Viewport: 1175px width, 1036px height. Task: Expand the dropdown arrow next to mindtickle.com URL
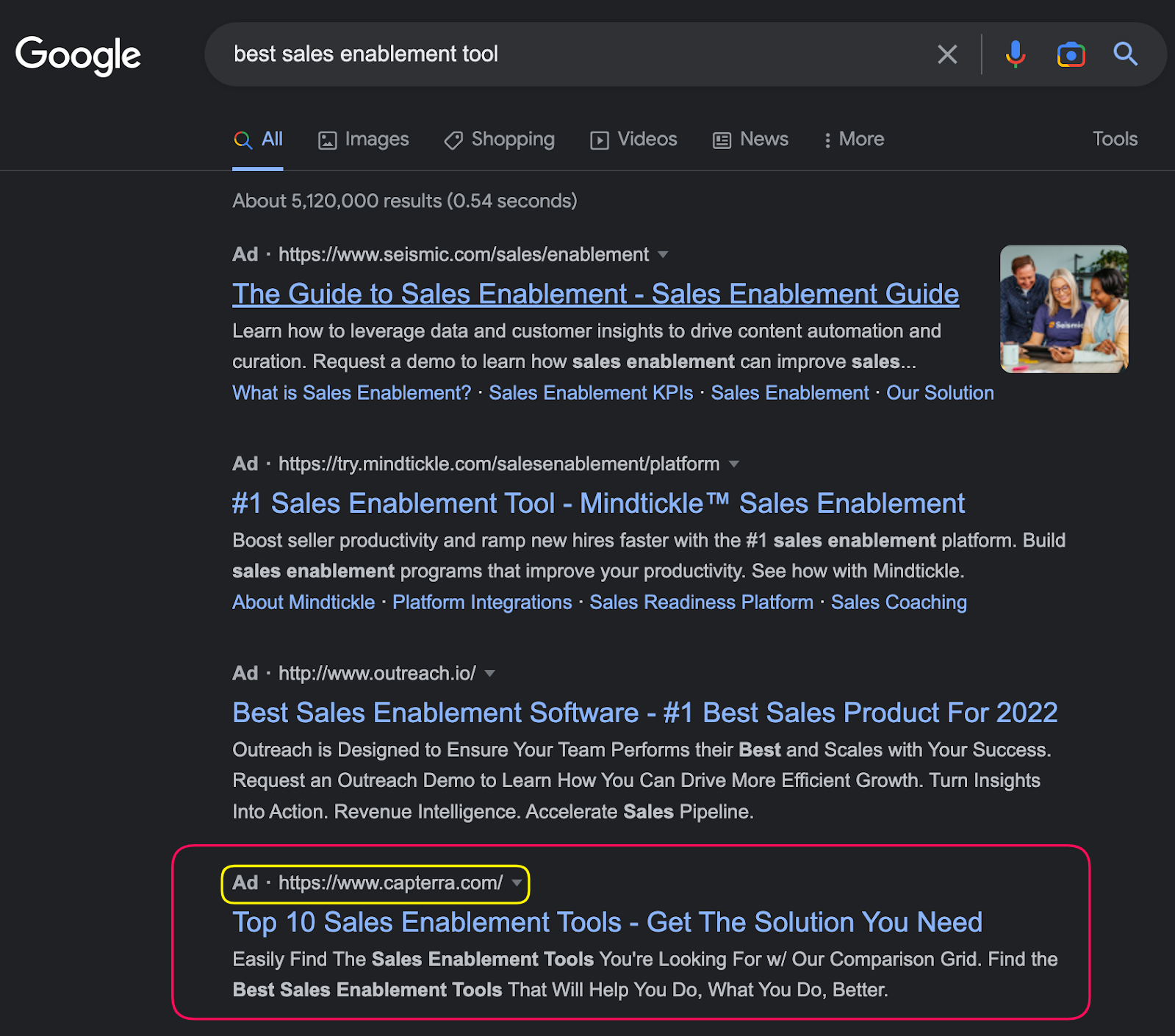coord(733,464)
